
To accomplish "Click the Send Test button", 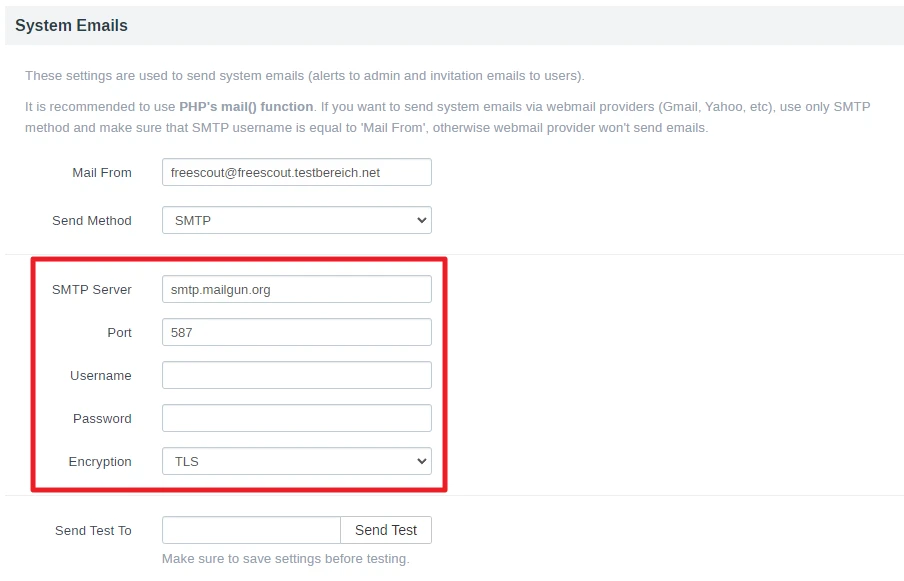I will pos(386,530).
